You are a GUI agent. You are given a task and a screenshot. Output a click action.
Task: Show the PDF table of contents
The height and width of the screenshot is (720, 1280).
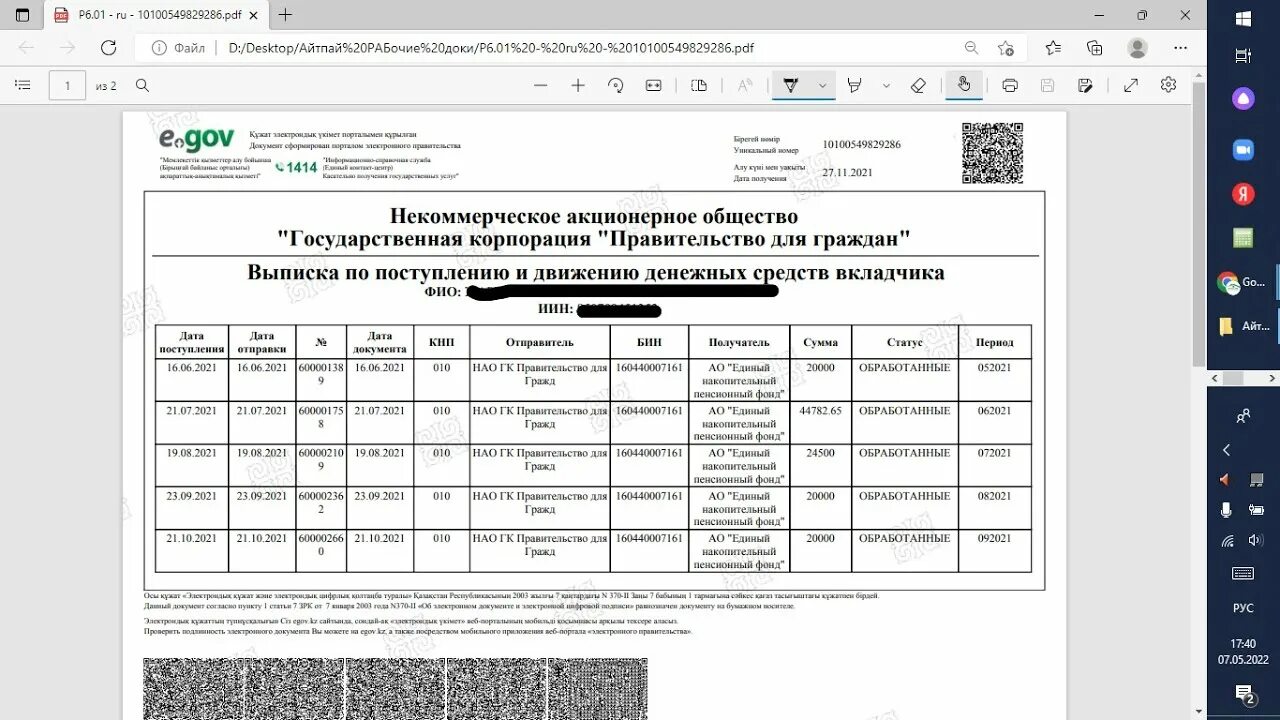tap(23, 85)
